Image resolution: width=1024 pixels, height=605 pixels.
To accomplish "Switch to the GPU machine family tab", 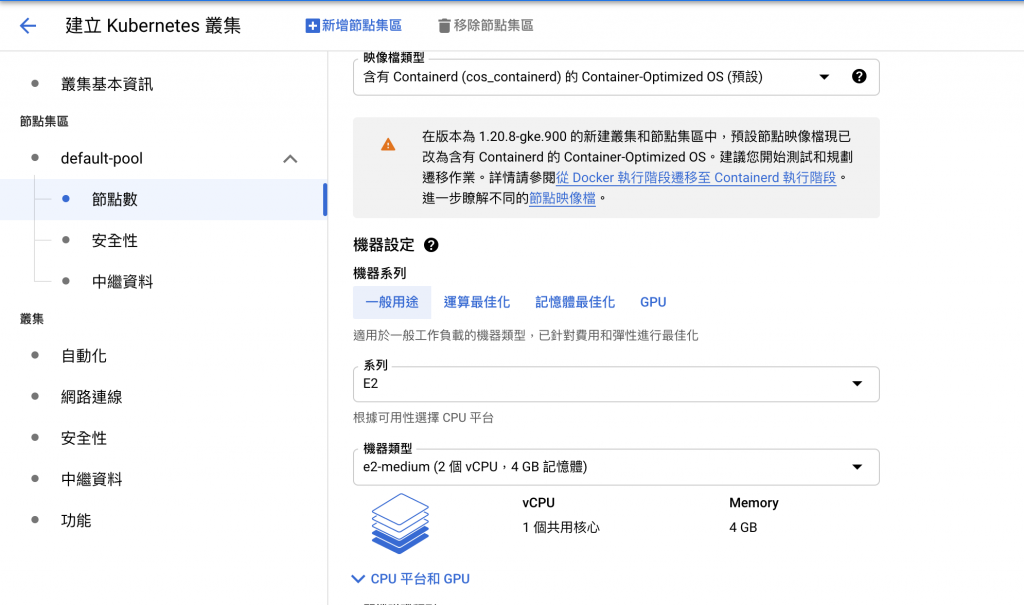I will (653, 302).
